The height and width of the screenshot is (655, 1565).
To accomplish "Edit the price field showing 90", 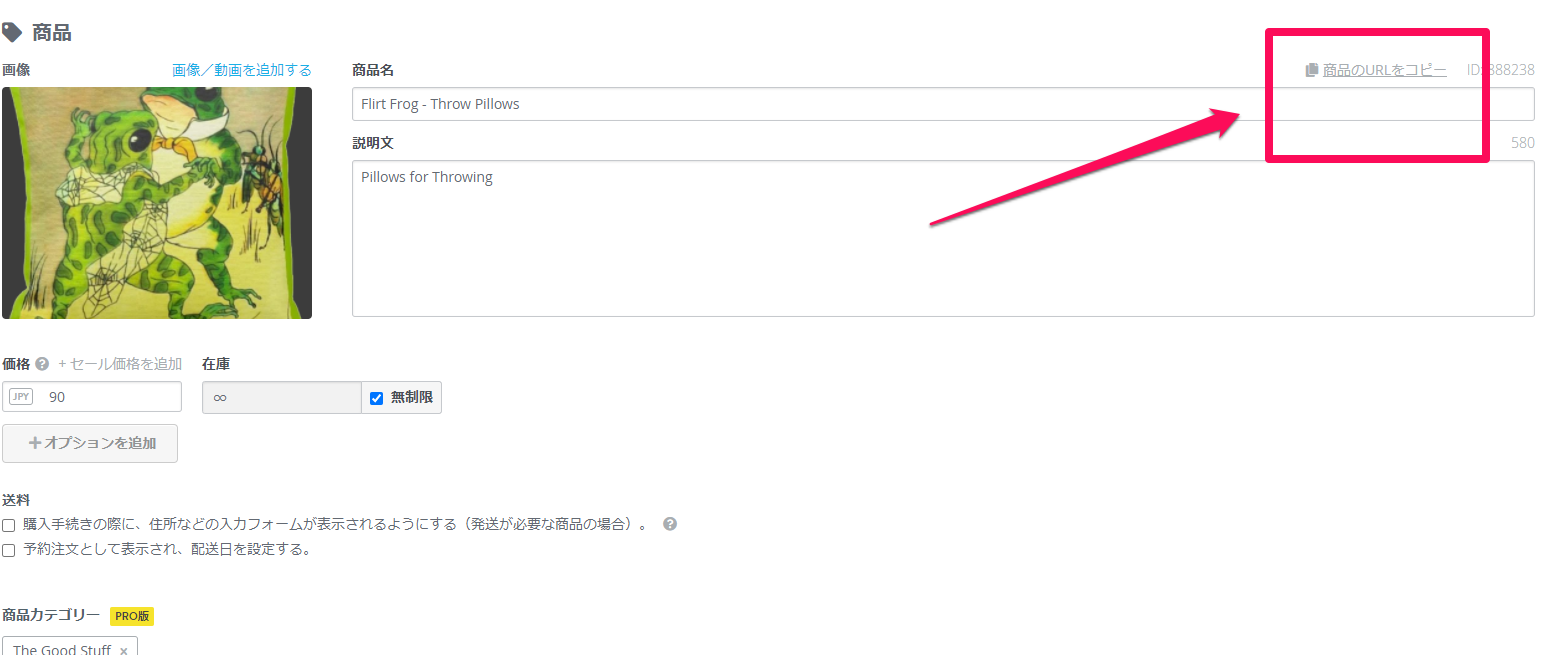I will 92,397.
